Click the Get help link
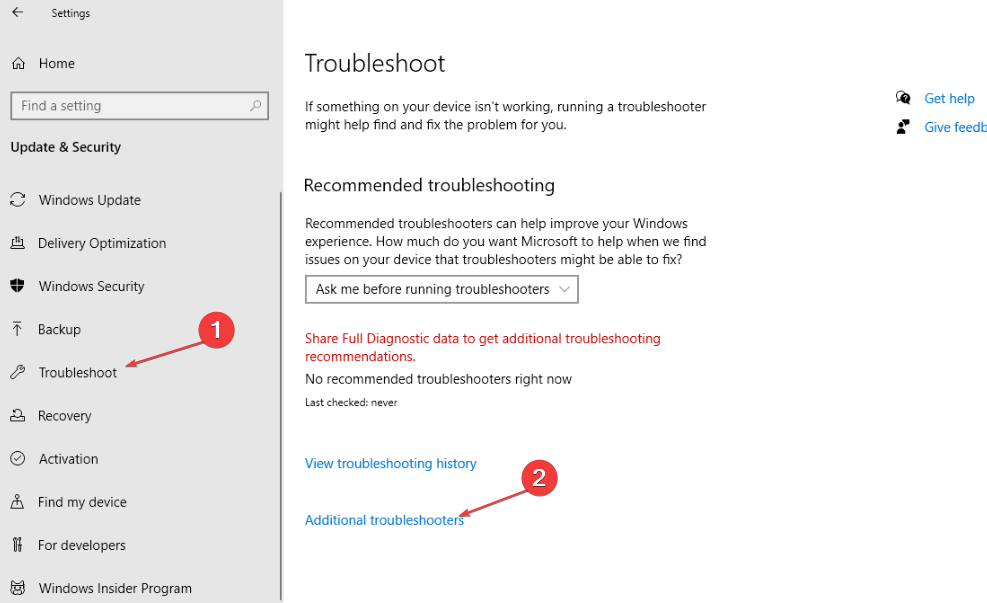The height and width of the screenshot is (603, 987). pyautogui.click(x=949, y=98)
